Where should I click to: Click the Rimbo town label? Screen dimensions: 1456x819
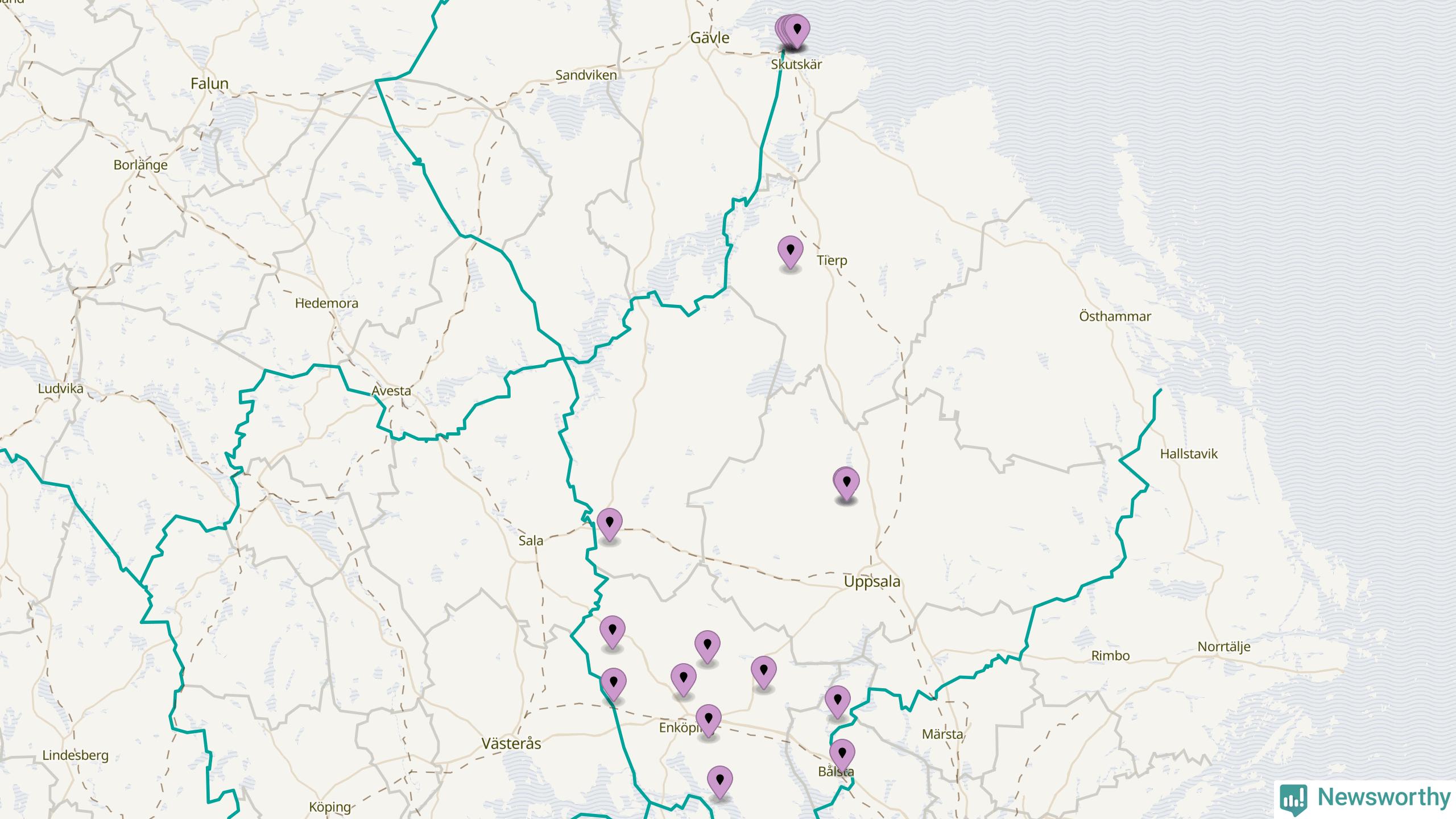(1110, 656)
